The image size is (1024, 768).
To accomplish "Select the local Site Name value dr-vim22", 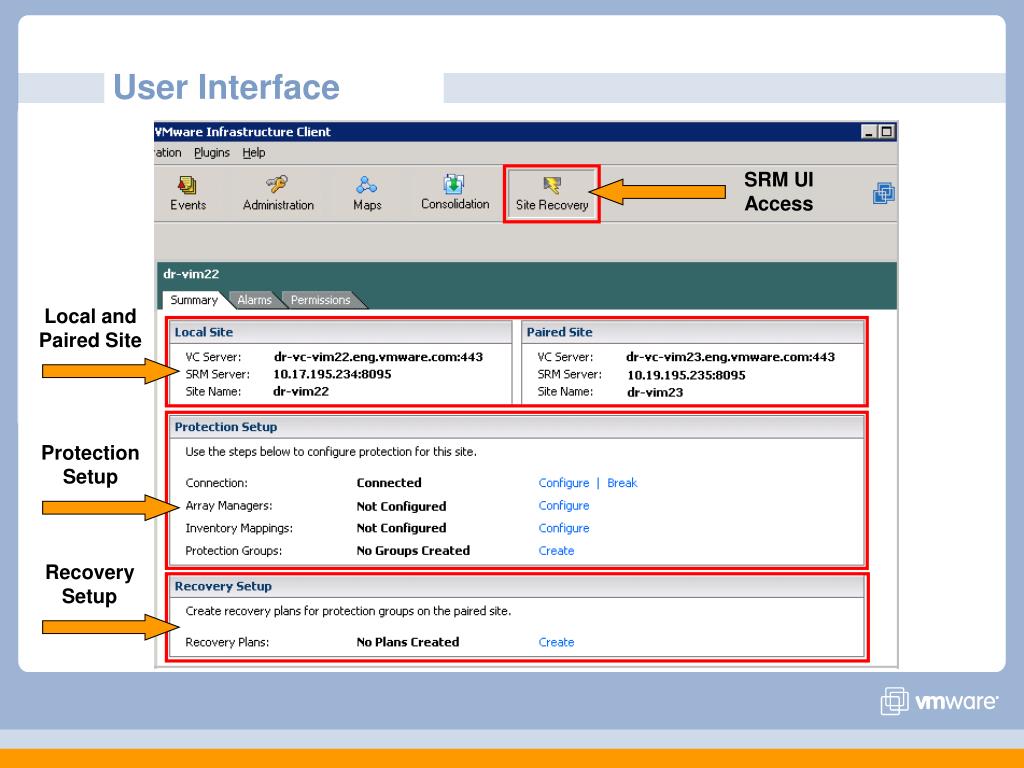I will [x=301, y=392].
